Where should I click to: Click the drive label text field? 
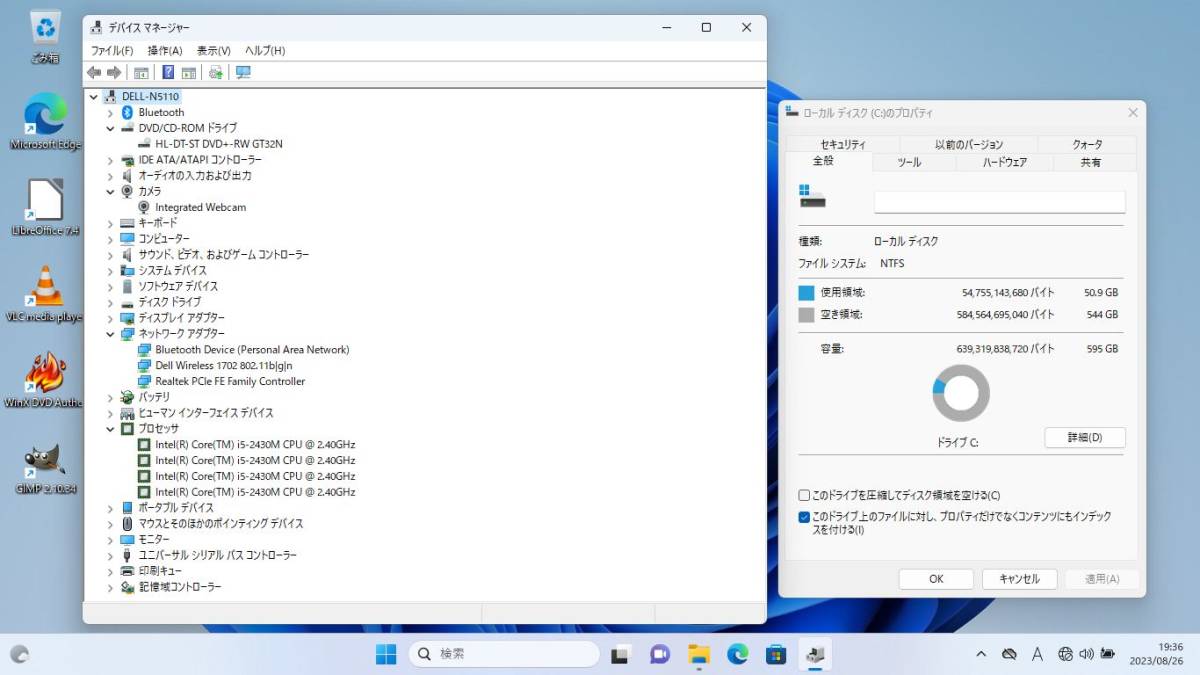[1000, 202]
